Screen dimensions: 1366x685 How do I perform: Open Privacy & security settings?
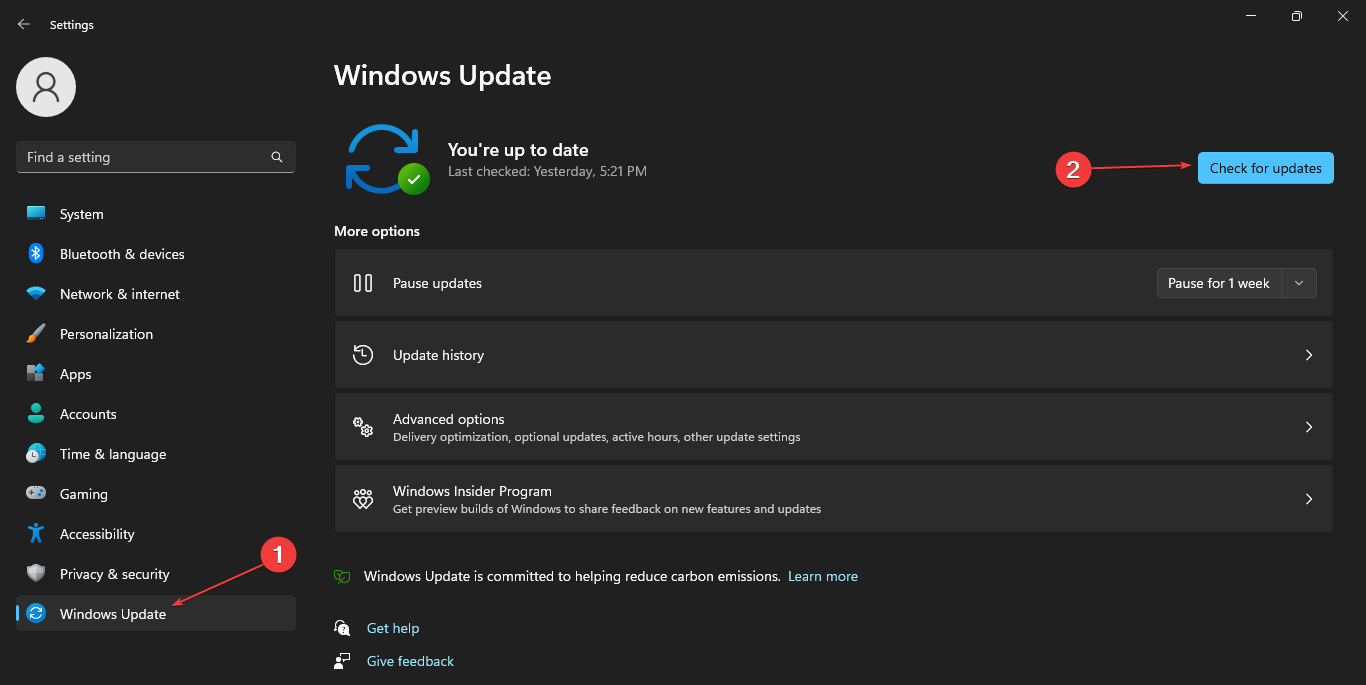click(114, 573)
